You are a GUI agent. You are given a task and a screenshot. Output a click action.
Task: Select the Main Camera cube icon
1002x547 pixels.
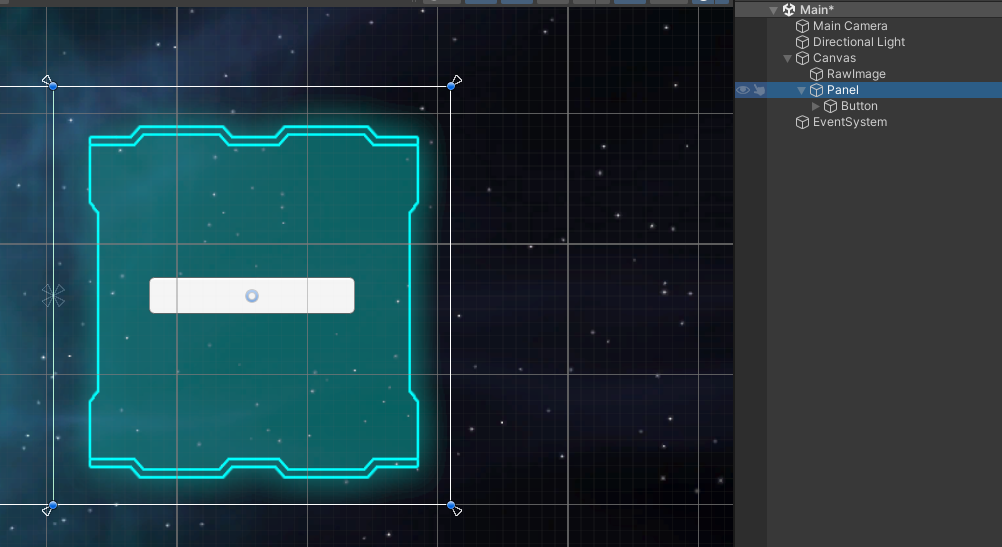pyautogui.click(x=802, y=26)
